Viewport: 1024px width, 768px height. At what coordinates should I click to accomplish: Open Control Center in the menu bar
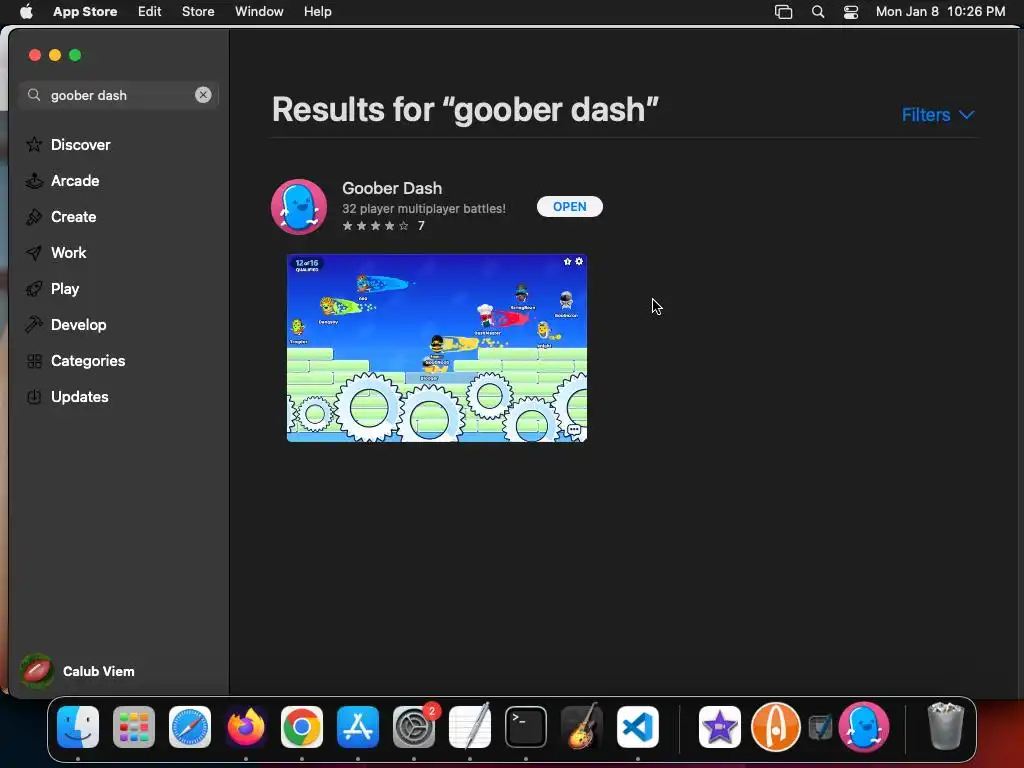click(851, 12)
